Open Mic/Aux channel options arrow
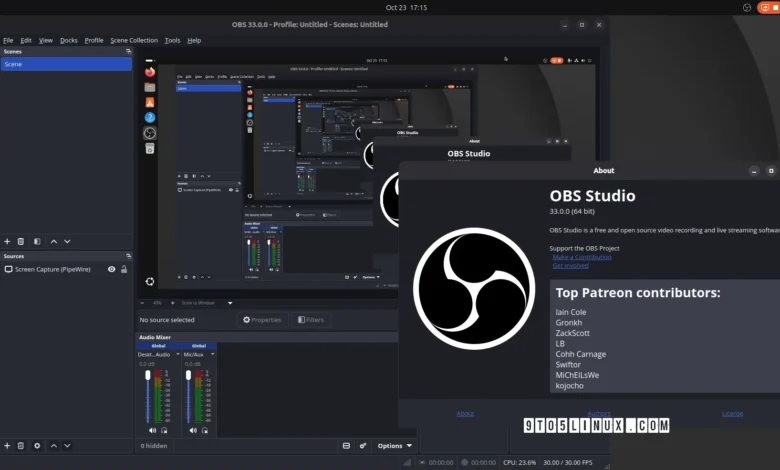This screenshot has height=470, width=780. tap(212, 354)
